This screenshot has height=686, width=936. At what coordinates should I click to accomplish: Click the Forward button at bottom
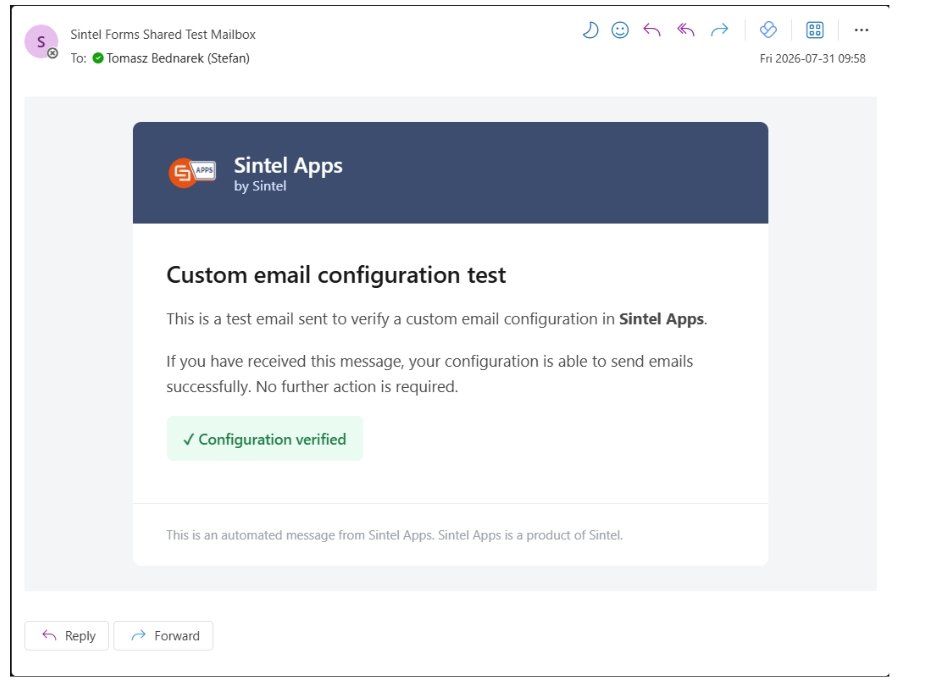point(164,636)
